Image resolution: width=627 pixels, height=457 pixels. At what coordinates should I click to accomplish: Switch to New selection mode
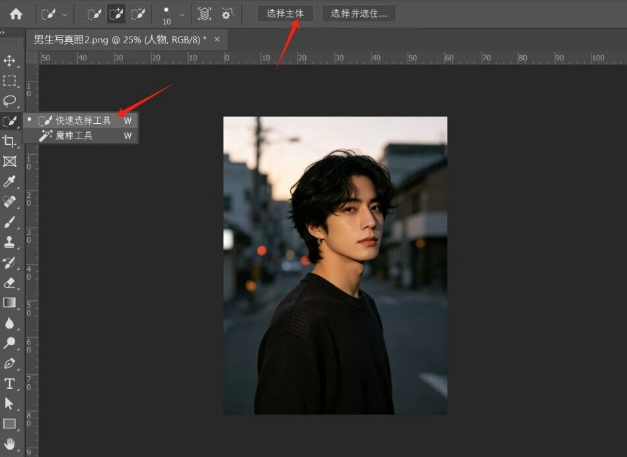(94, 14)
